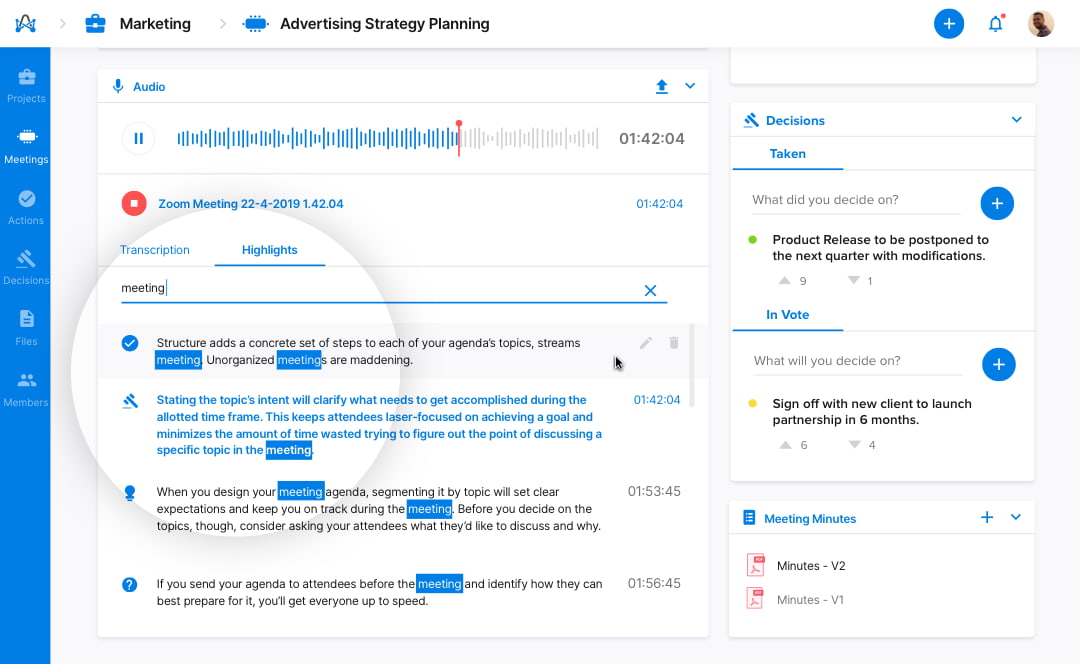
Task: Pause the audio playback
Action: click(x=138, y=138)
